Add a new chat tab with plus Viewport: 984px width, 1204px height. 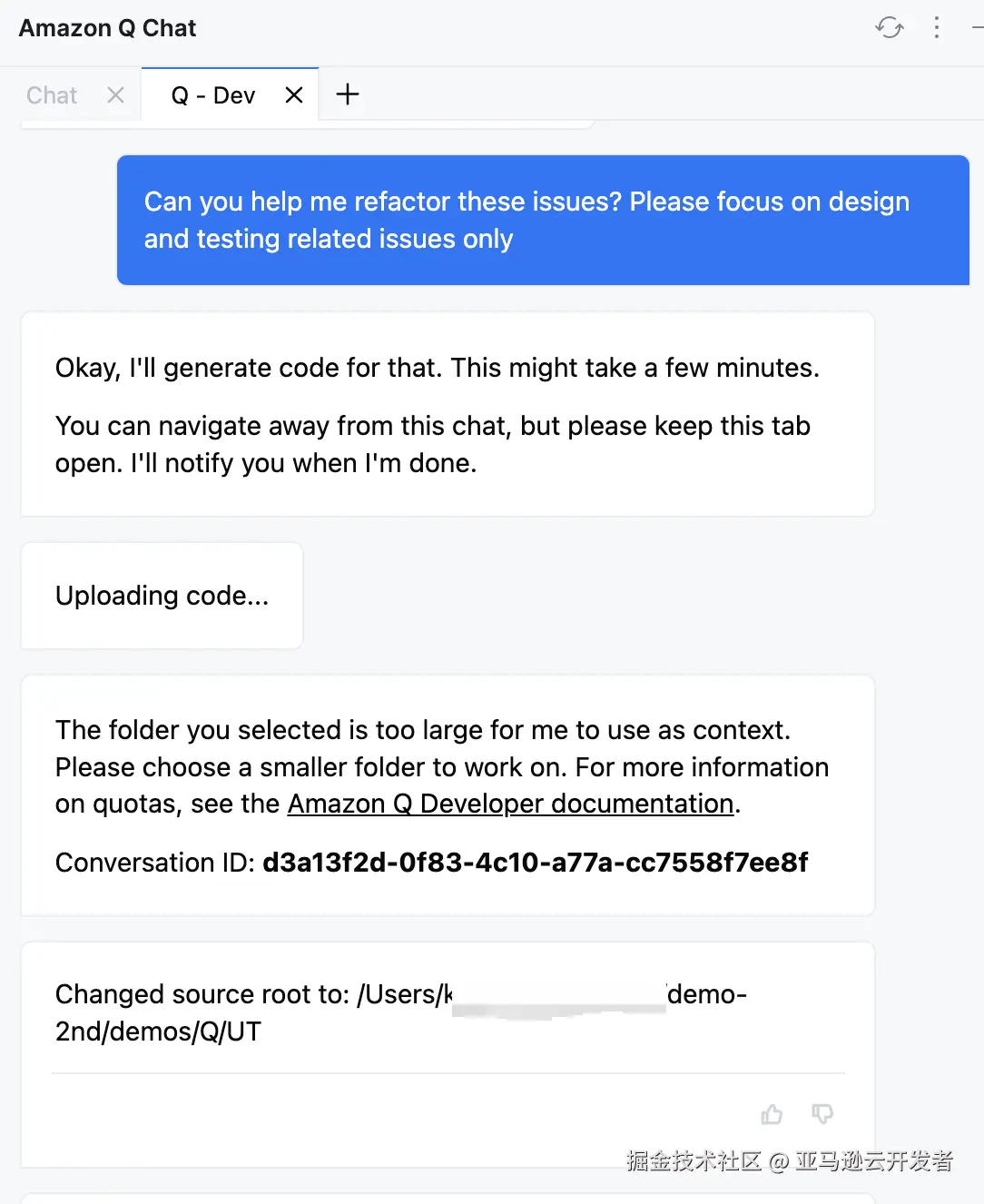[348, 94]
